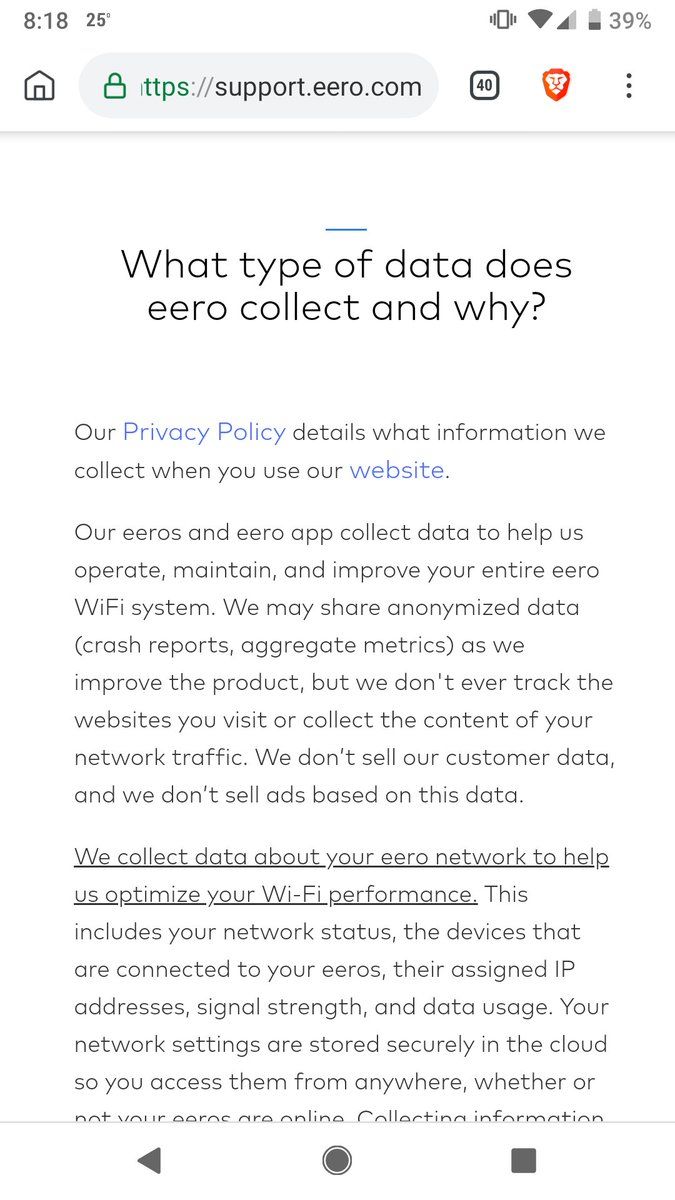The image size is (675, 1200).
Task: Tap the Android home circle button
Action: [337, 1160]
